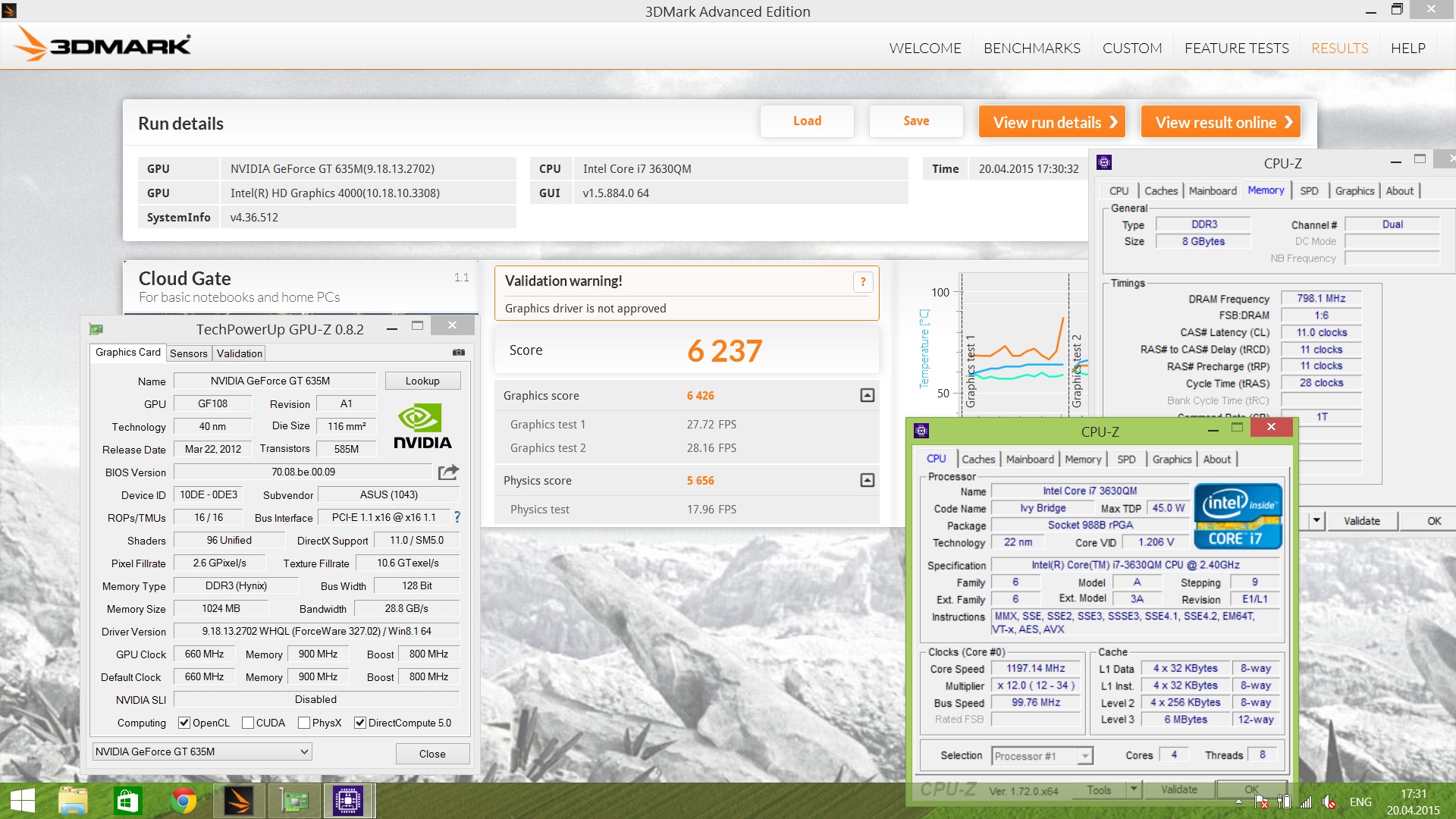Switch to Caches tab in front CPU-Z
The image size is (1456, 819).
[x=978, y=459]
